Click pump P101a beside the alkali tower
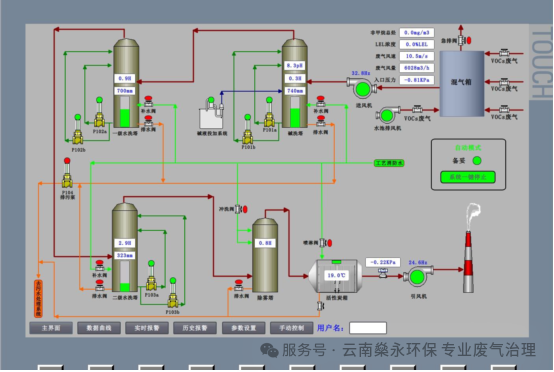Image resolution: width=554 pixels, height=372 pixels. click(x=269, y=112)
